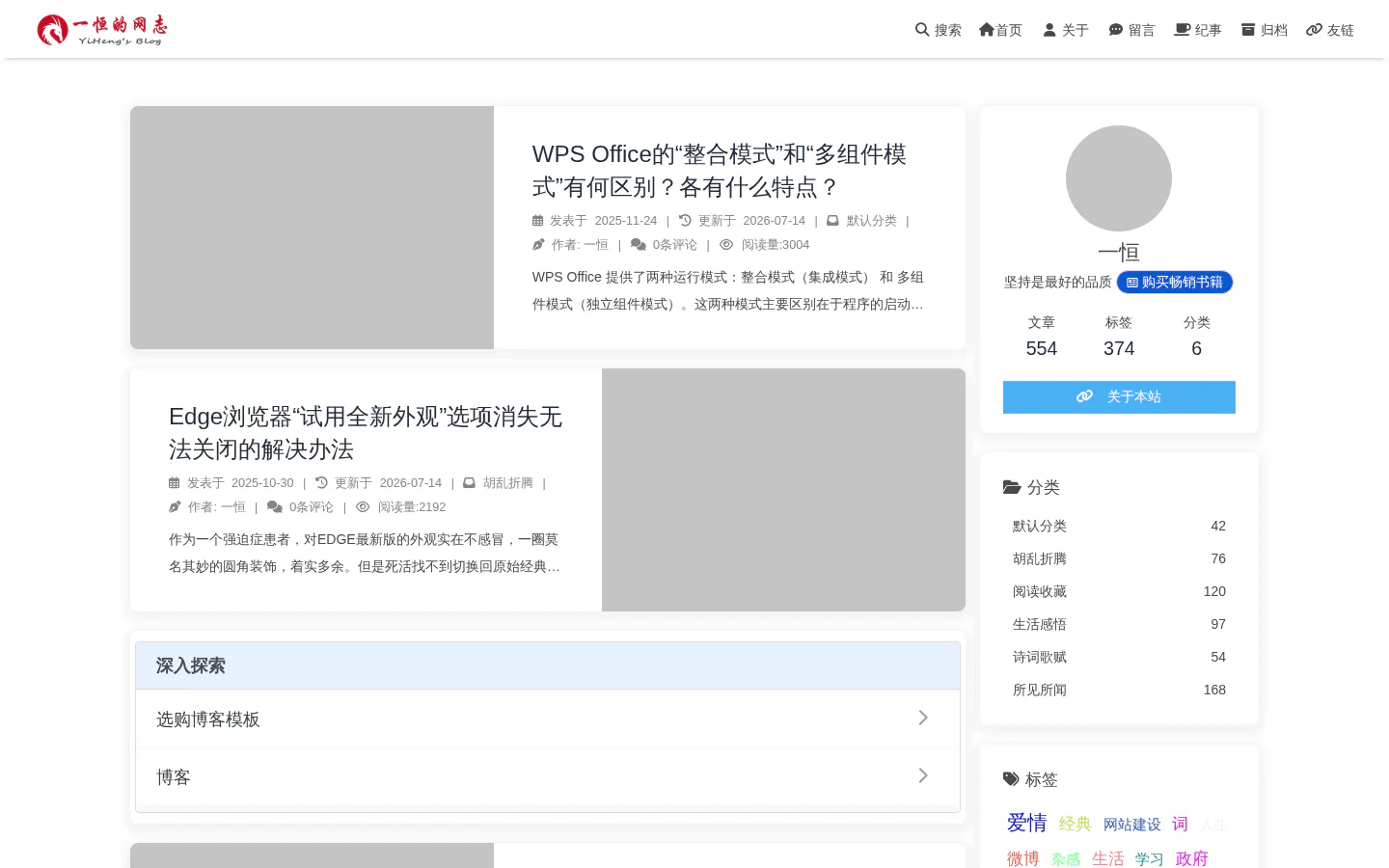Click the calendar icon on the Edge post

[175, 483]
